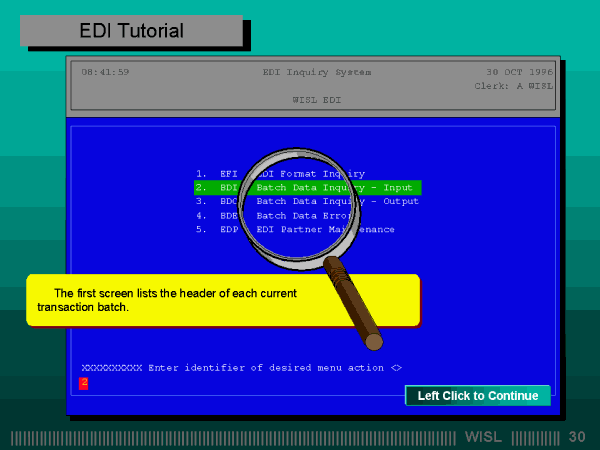This screenshot has height=450, width=600.
Task: Click slide number 30 in footer
Action: coord(577,437)
